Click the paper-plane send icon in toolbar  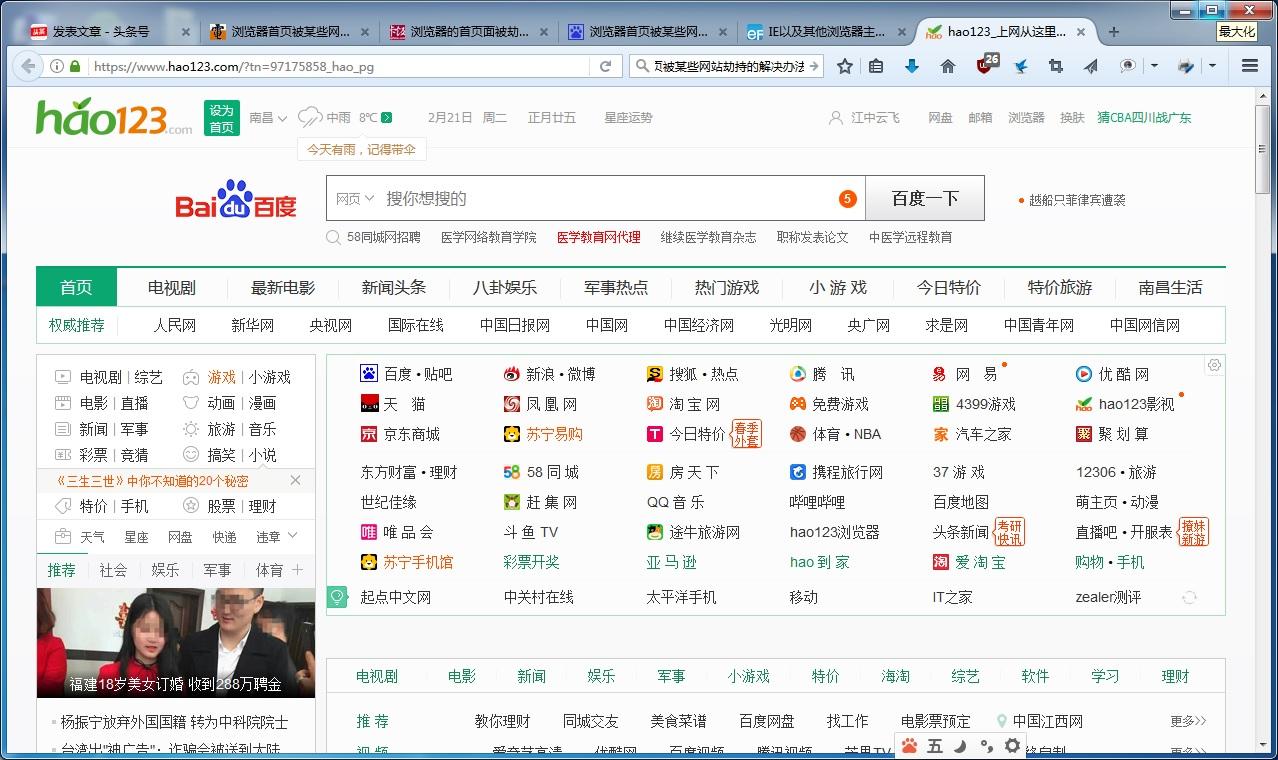(x=1089, y=66)
